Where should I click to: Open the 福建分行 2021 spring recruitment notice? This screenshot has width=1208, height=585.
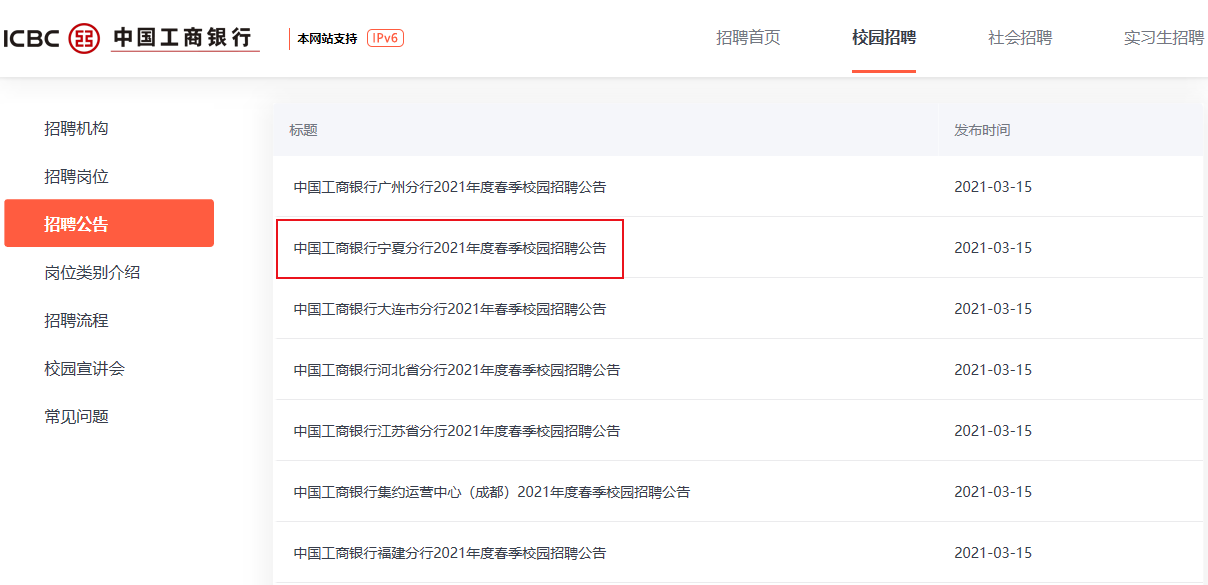pyautogui.click(x=450, y=553)
